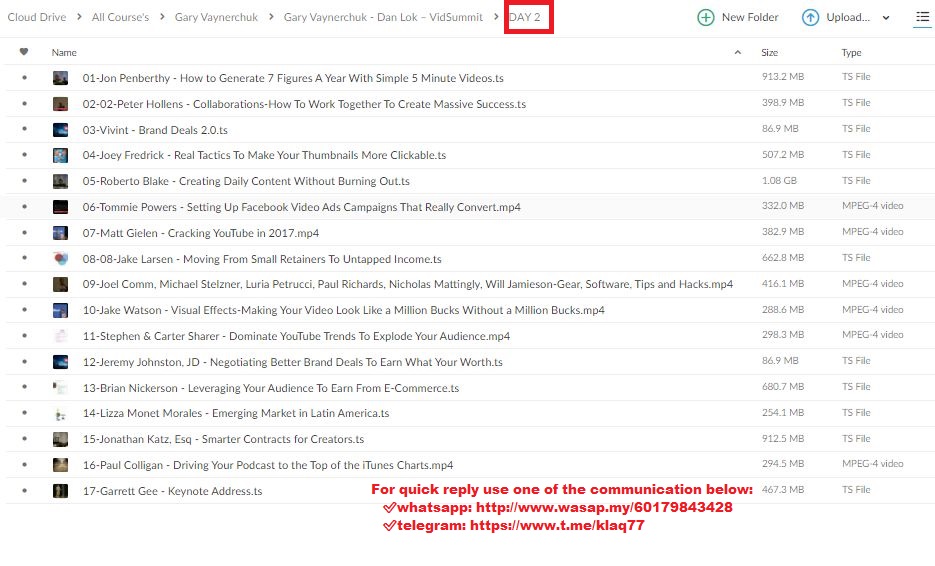Open the Cloud Drive breadcrumb
Screen dimensions: 935x566
[37, 17]
